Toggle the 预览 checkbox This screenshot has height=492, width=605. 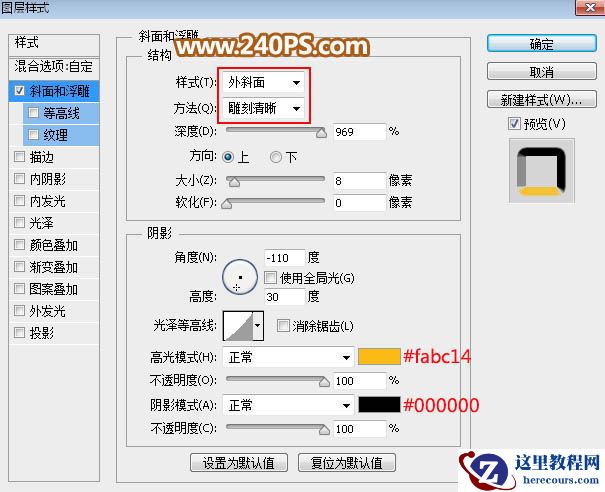pos(514,123)
